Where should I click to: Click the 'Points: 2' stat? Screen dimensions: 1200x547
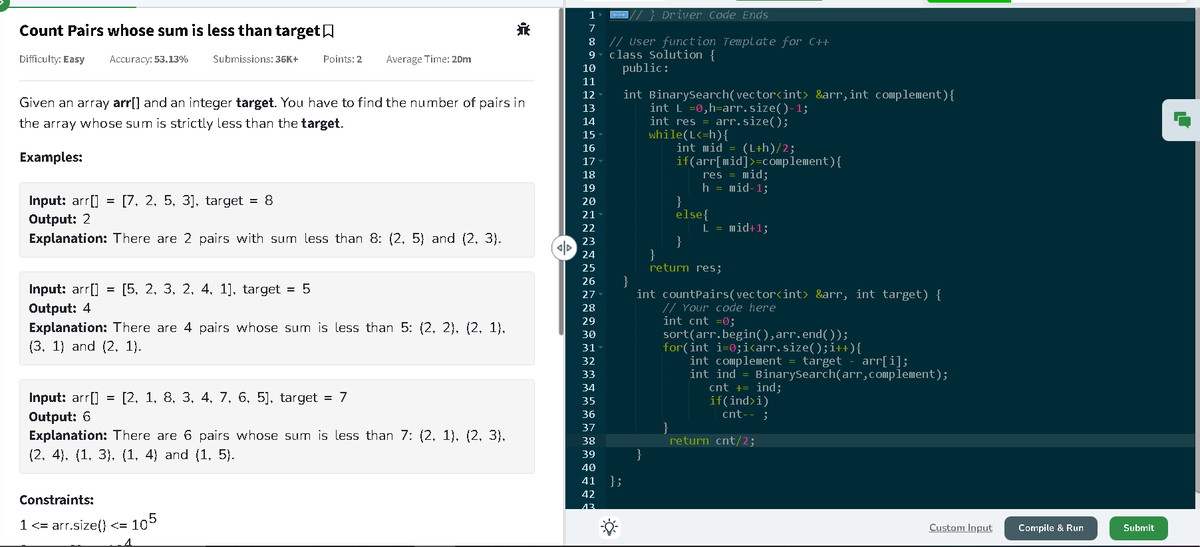point(342,59)
